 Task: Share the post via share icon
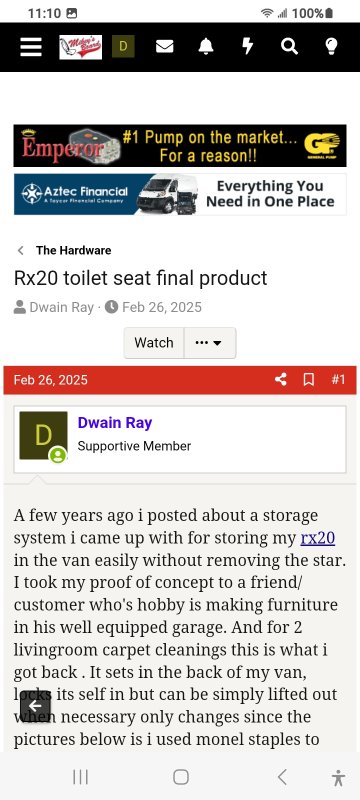(280, 380)
